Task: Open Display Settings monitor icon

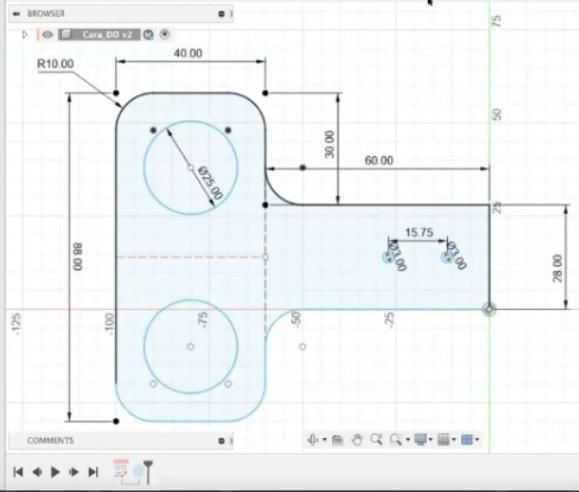Action: [421, 440]
